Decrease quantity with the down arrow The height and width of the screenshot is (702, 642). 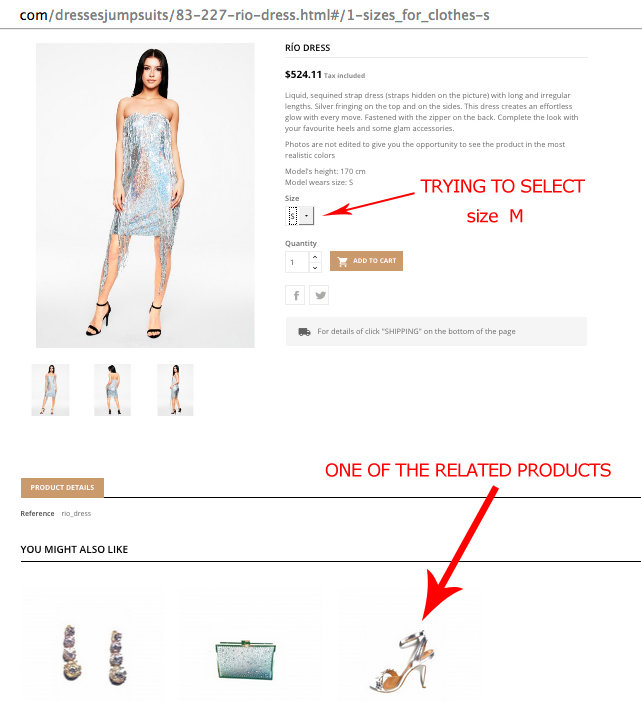click(315, 267)
